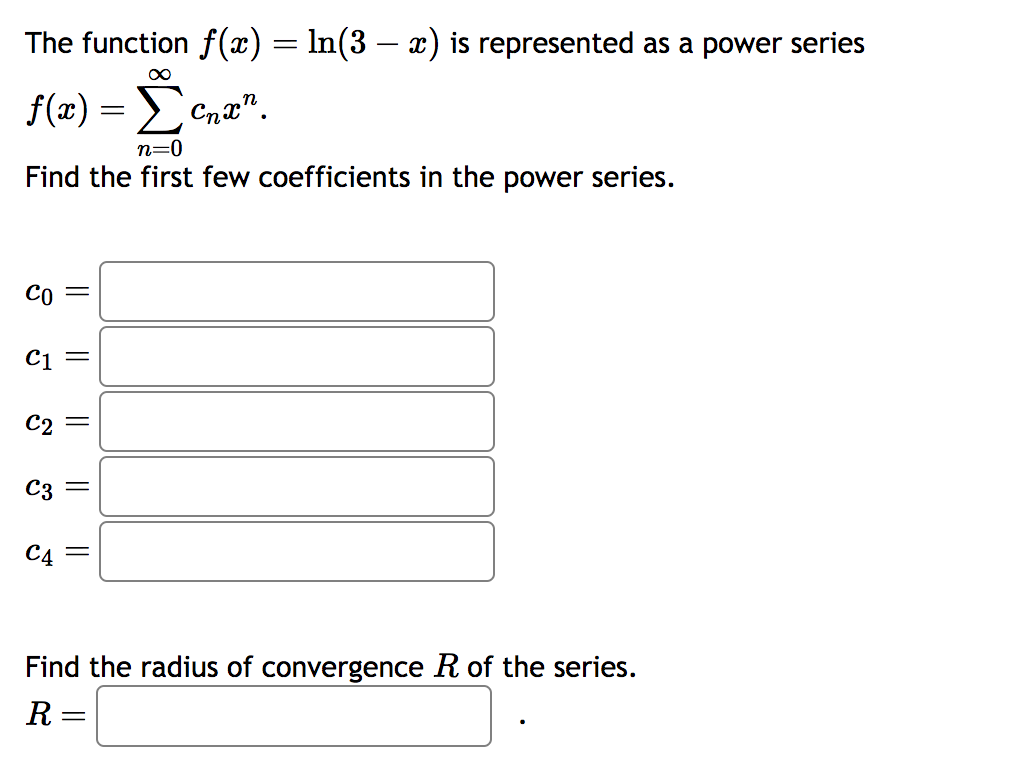Focus the c3 answer input
Viewport: 1018px width, 776px height.
[x=296, y=486]
